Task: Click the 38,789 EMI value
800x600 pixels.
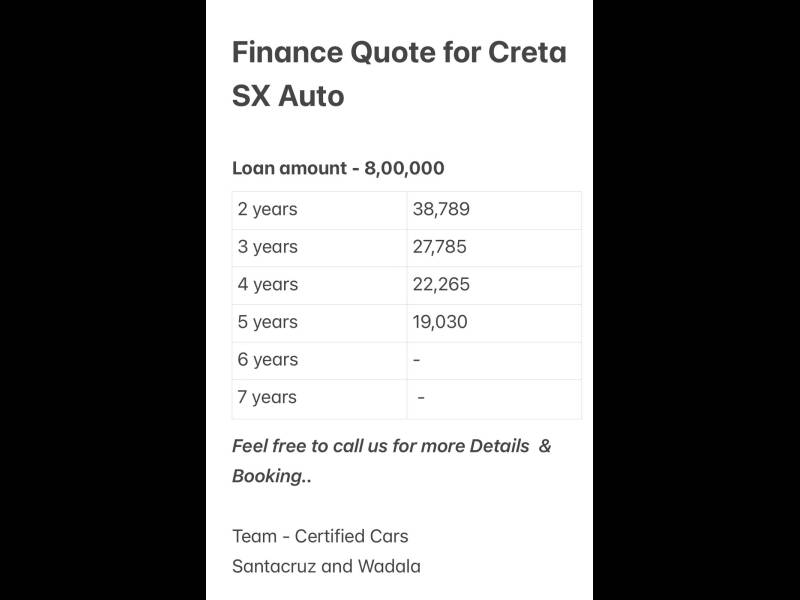Action: pyautogui.click(x=441, y=210)
